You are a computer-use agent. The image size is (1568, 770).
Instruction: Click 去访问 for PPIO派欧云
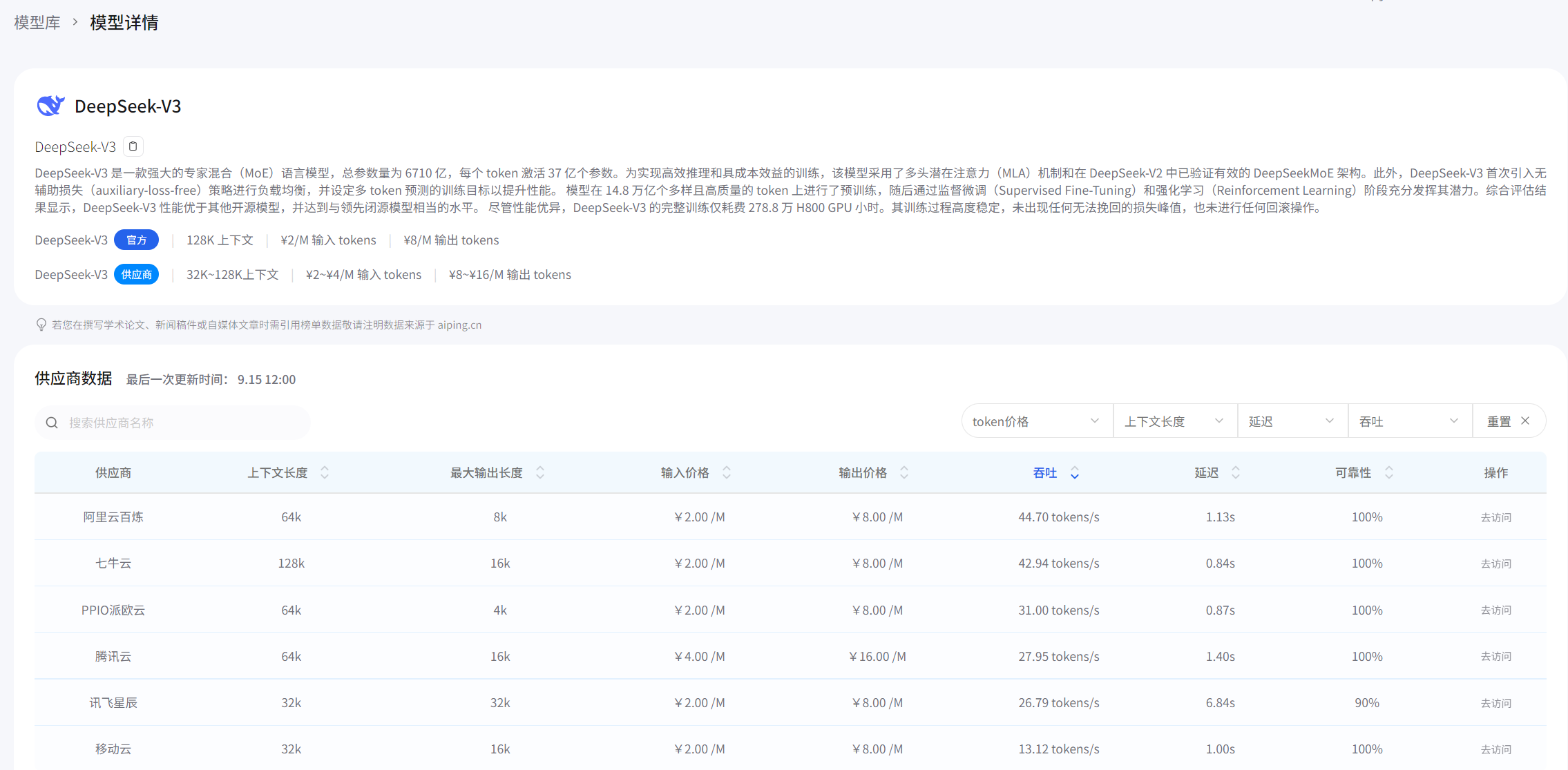click(1496, 610)
